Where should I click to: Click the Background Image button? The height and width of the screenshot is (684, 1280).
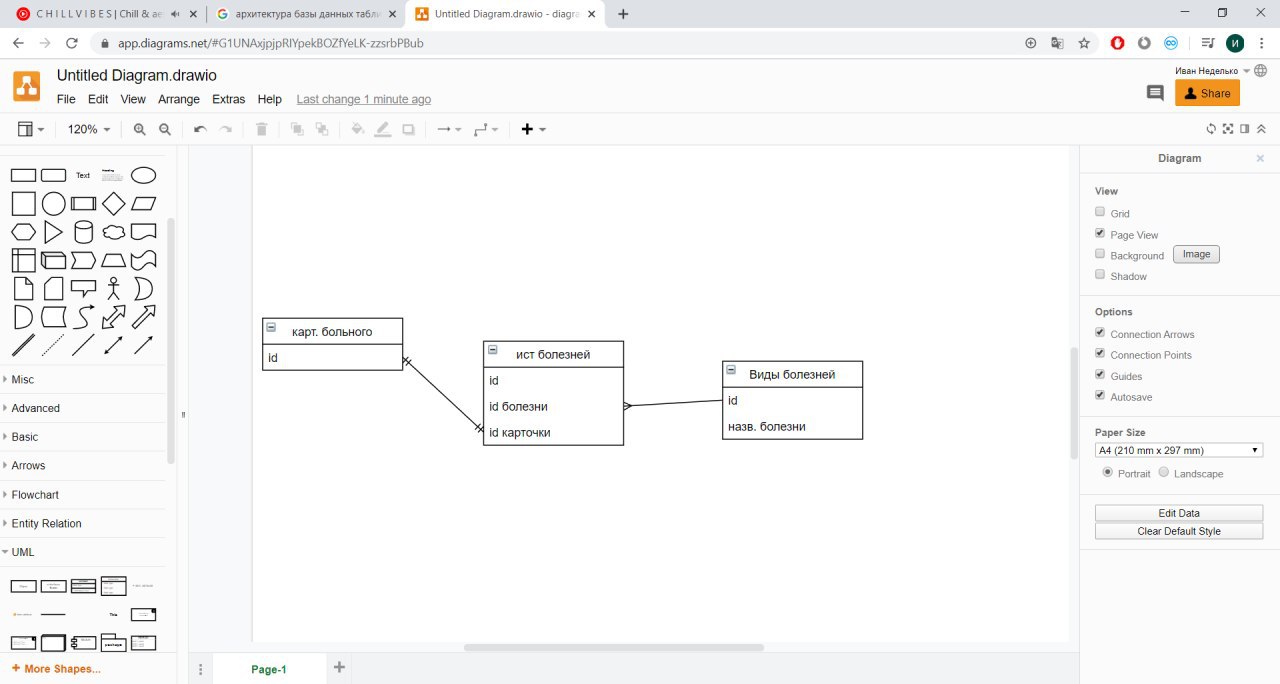coord(1196,254)
